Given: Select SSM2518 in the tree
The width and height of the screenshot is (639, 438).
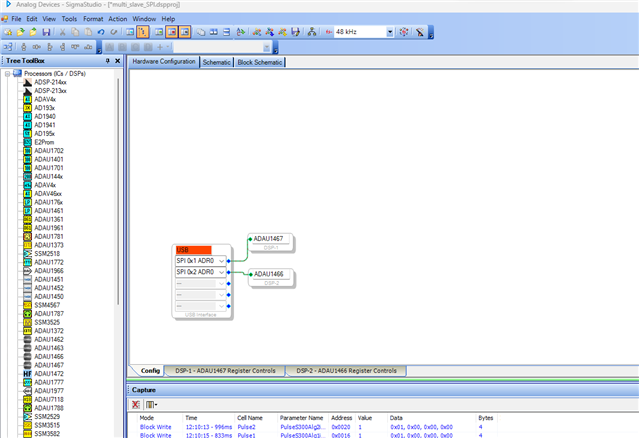Looking at the screenshot, I should (x=47, y=253).
